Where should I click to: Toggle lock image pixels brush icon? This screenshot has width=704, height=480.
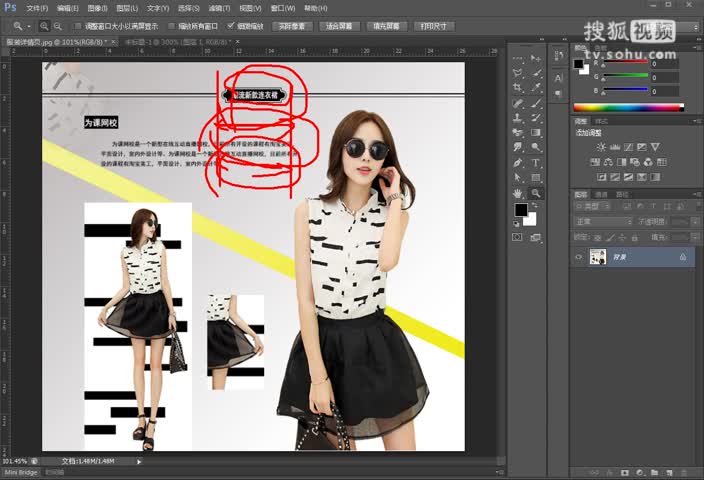pos(610,238)
